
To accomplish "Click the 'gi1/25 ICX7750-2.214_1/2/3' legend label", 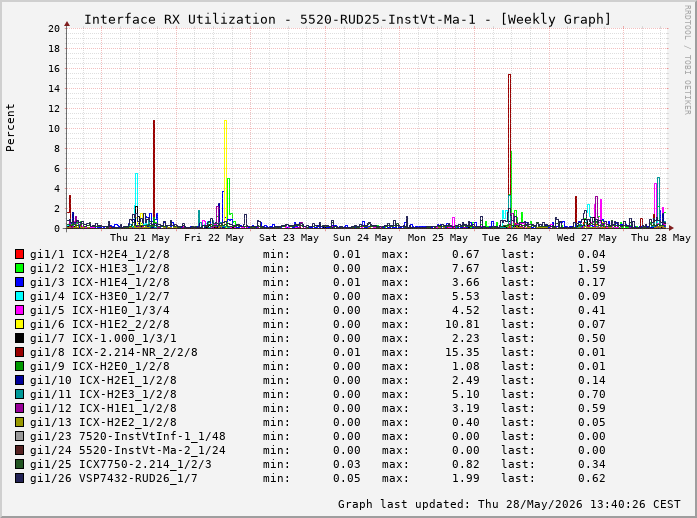I will point(120,464).
